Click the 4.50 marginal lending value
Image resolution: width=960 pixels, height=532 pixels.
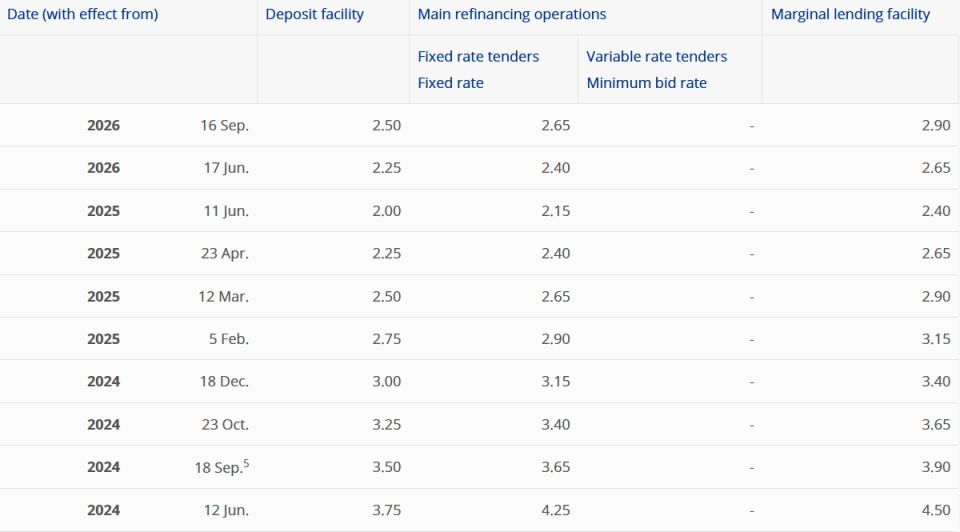click(936, 510)
